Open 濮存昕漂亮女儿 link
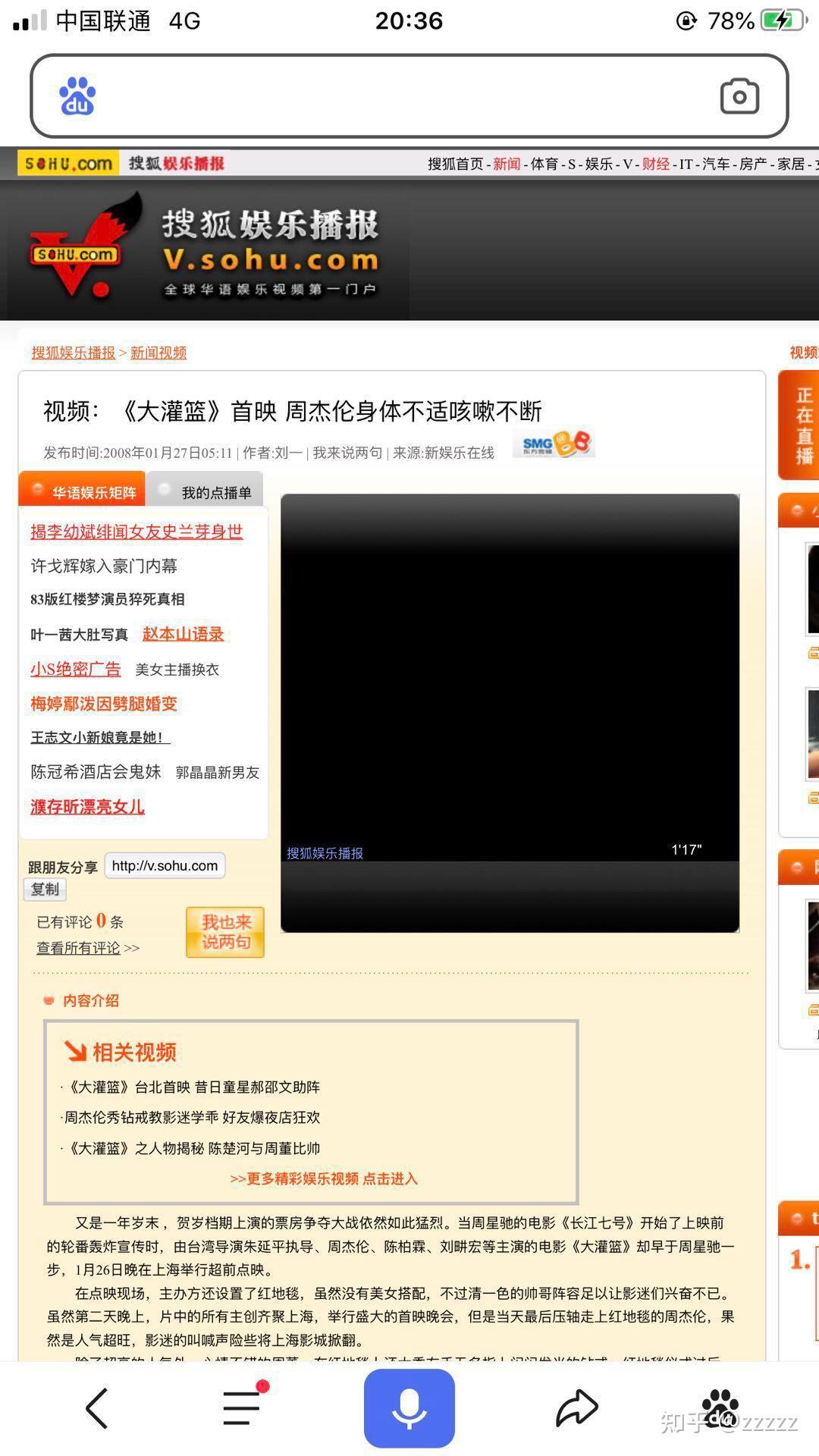The height and width of the screenshot is (1456, 819). (87, 807)
